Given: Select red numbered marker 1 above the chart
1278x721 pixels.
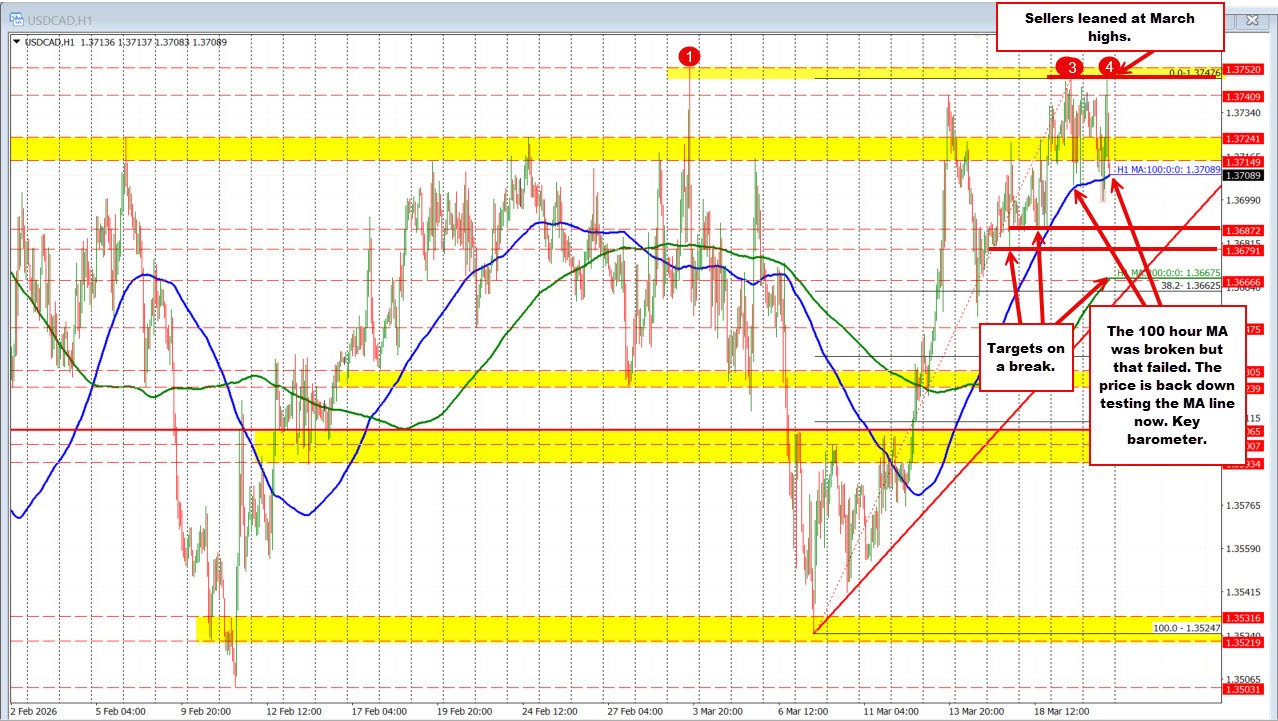Looking at the screenshot, I should (x=691, y=59).
